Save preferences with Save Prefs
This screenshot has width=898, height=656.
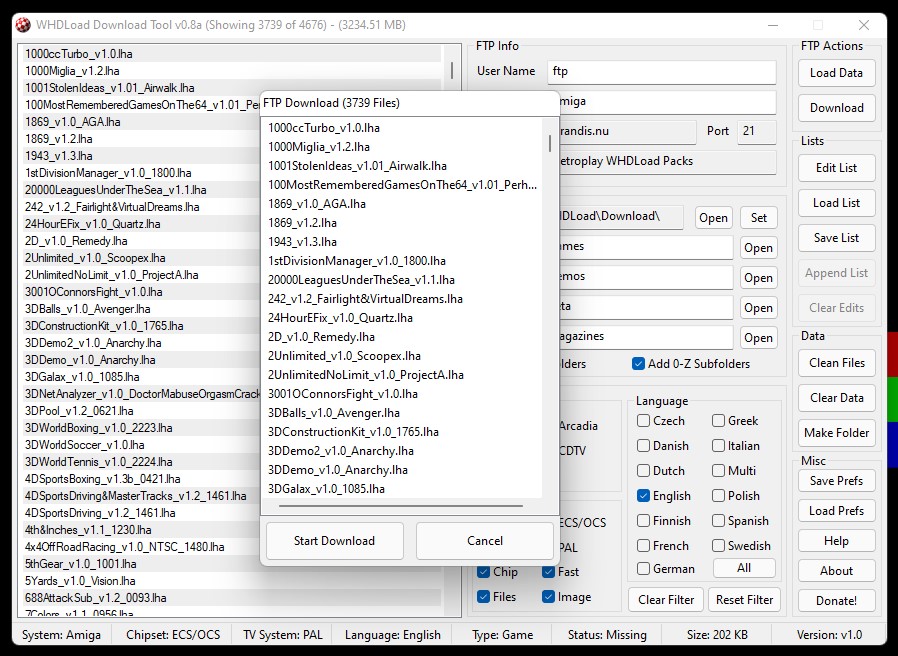[x=836, y=481]
